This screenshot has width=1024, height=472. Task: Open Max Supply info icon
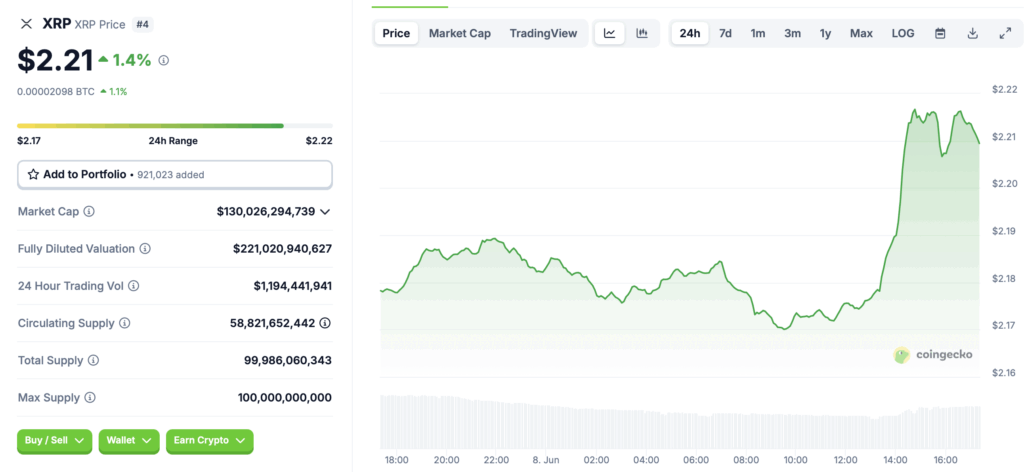pos(90,398)
